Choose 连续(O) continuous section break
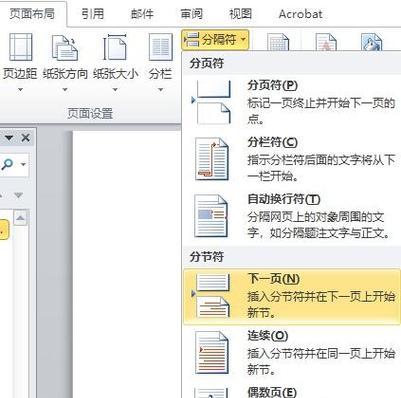 coord(292,352)
